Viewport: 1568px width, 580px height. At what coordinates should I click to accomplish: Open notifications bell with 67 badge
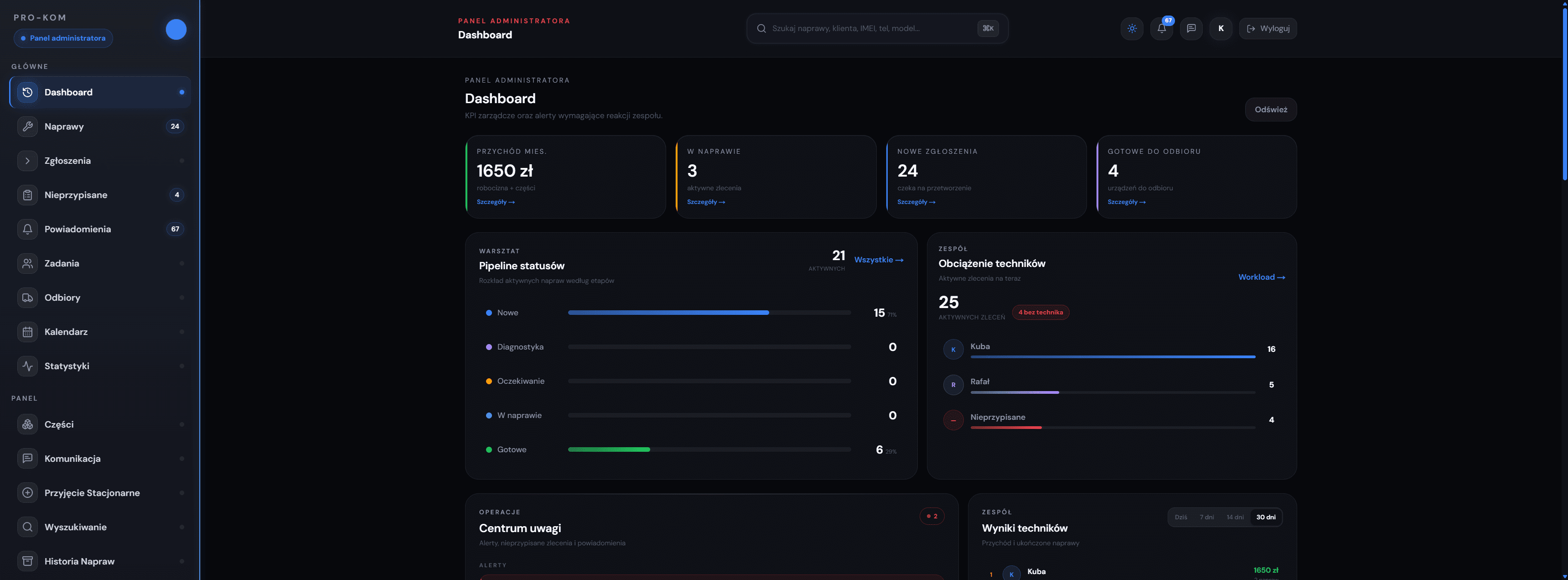pyautogui.click(x=1161, y=28)
